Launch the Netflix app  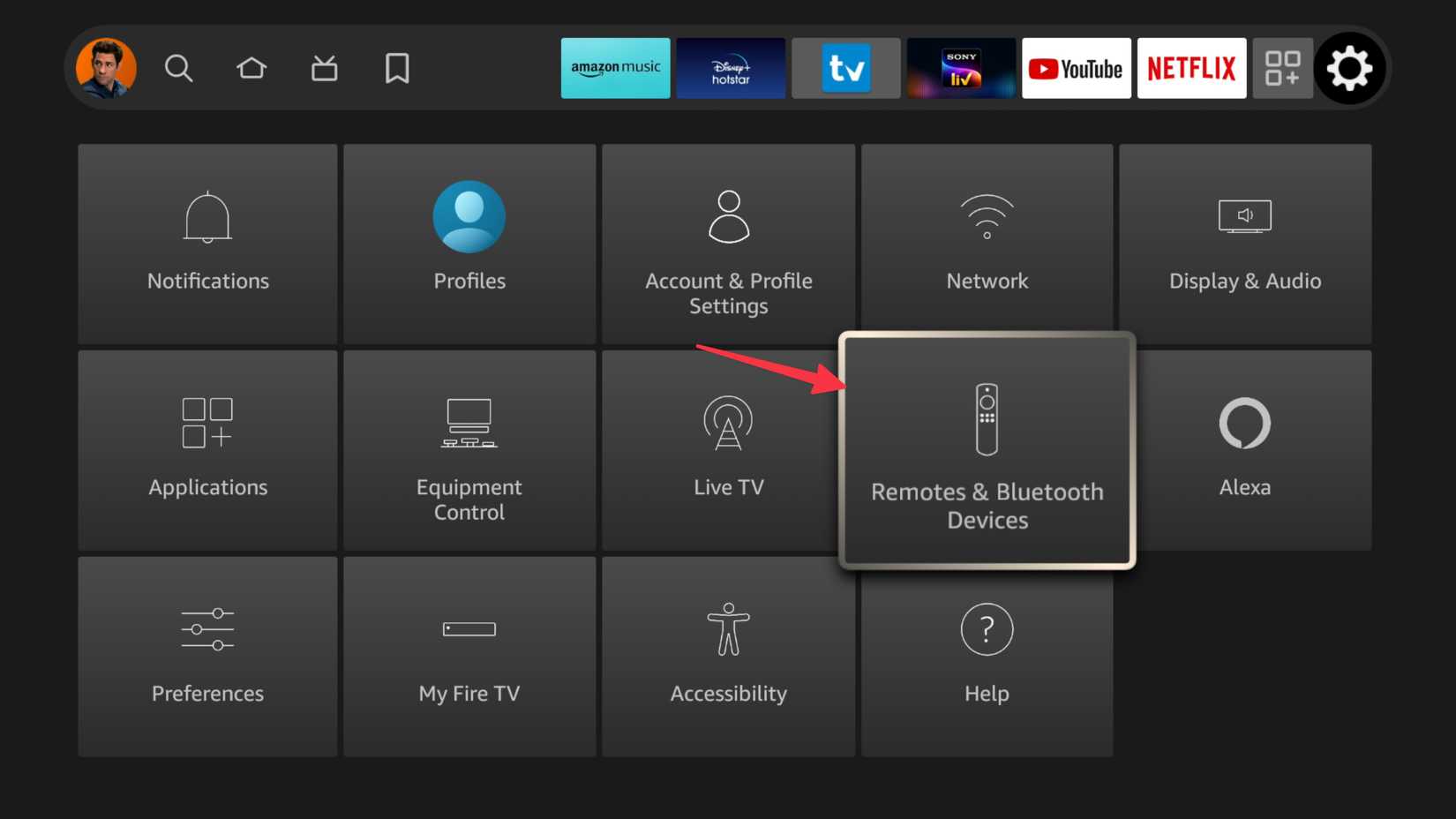point(1191,68)
